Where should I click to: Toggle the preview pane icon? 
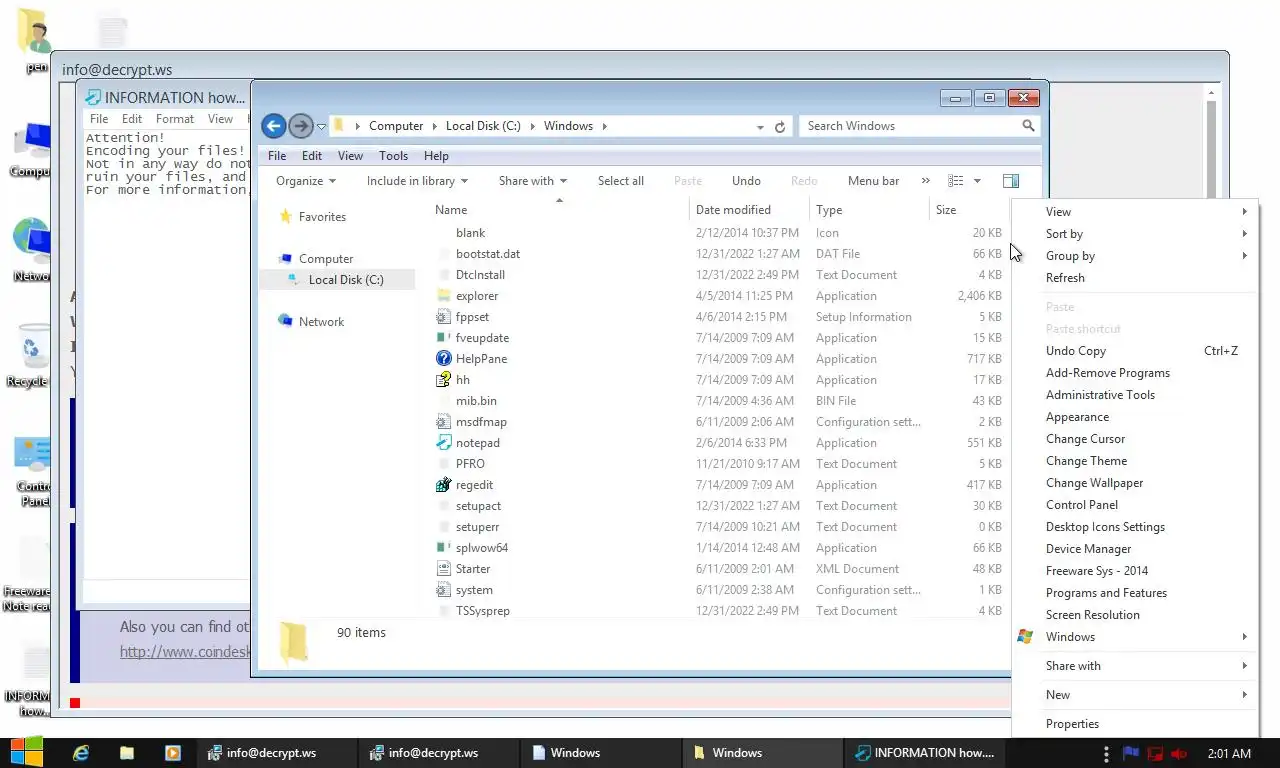(x=1011, y=181)
